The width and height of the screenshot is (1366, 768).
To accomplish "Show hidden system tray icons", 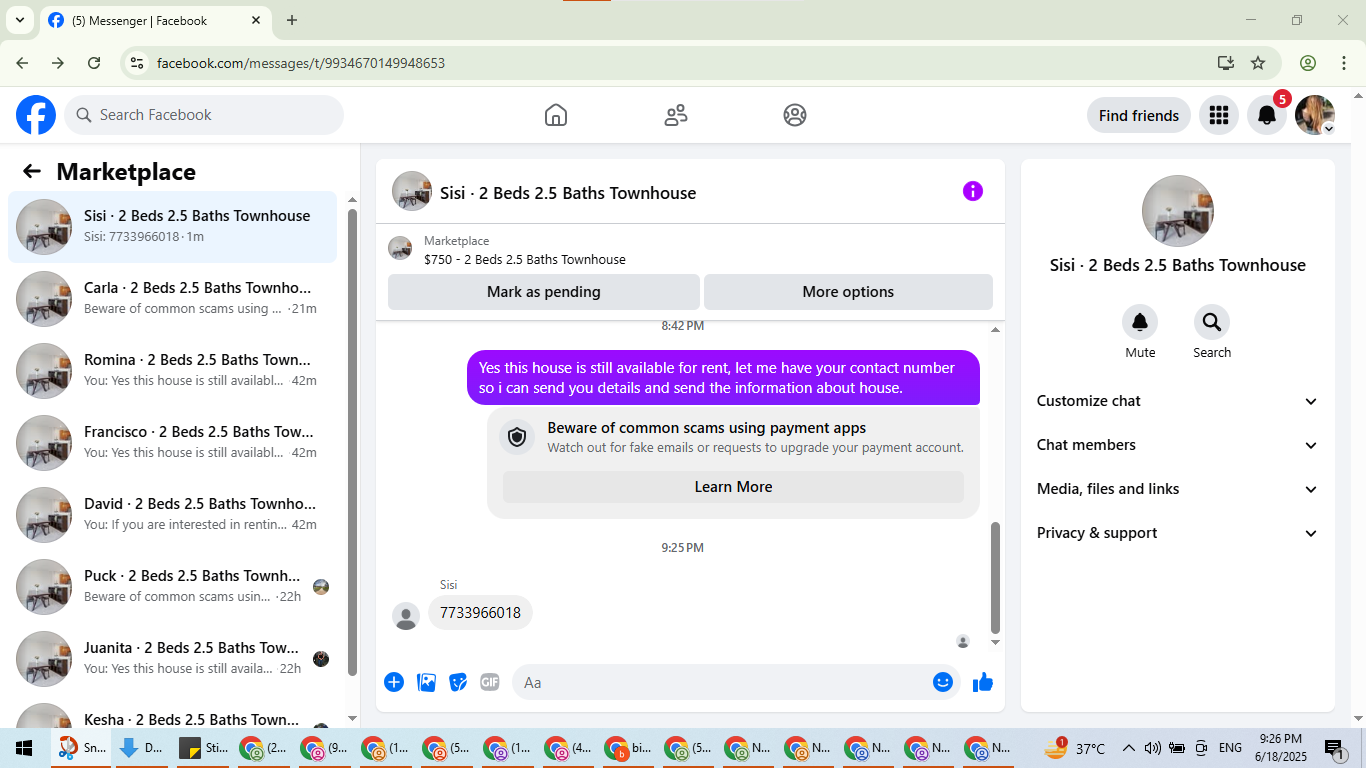I will pyautogui.click(x=1129, y=748).
